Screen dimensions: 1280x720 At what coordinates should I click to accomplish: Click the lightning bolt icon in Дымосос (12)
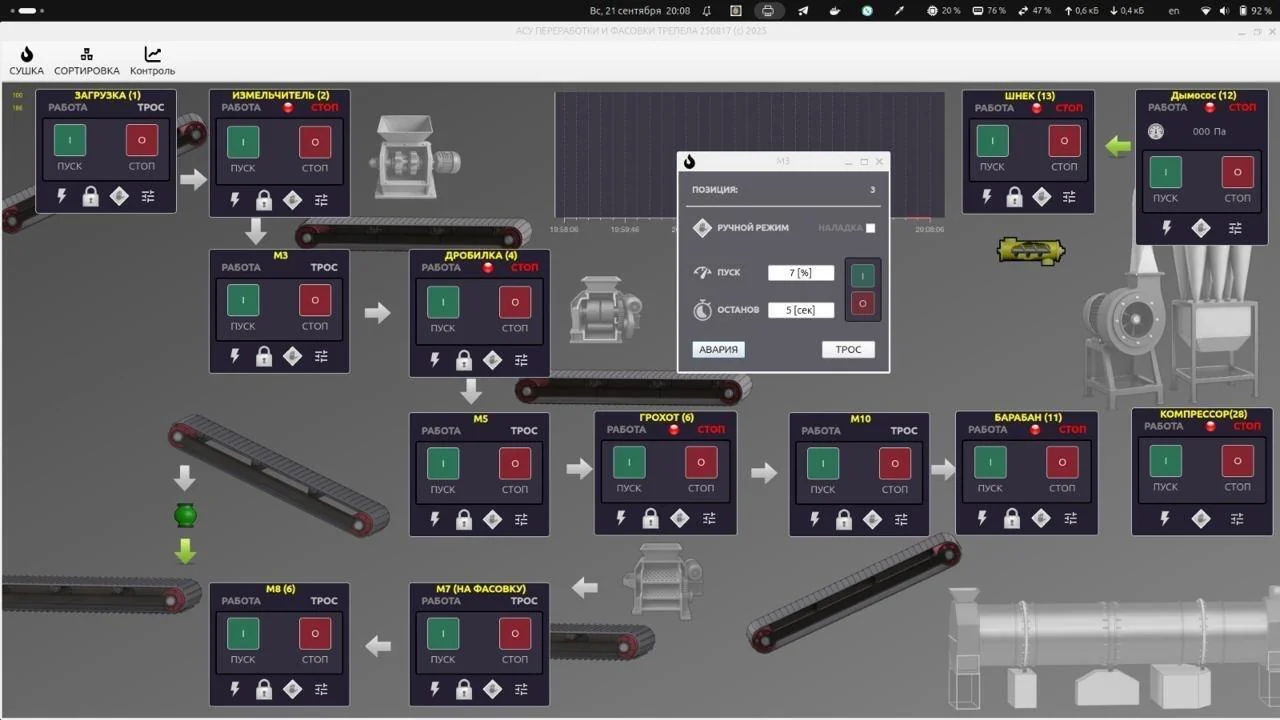point(1166,228)
